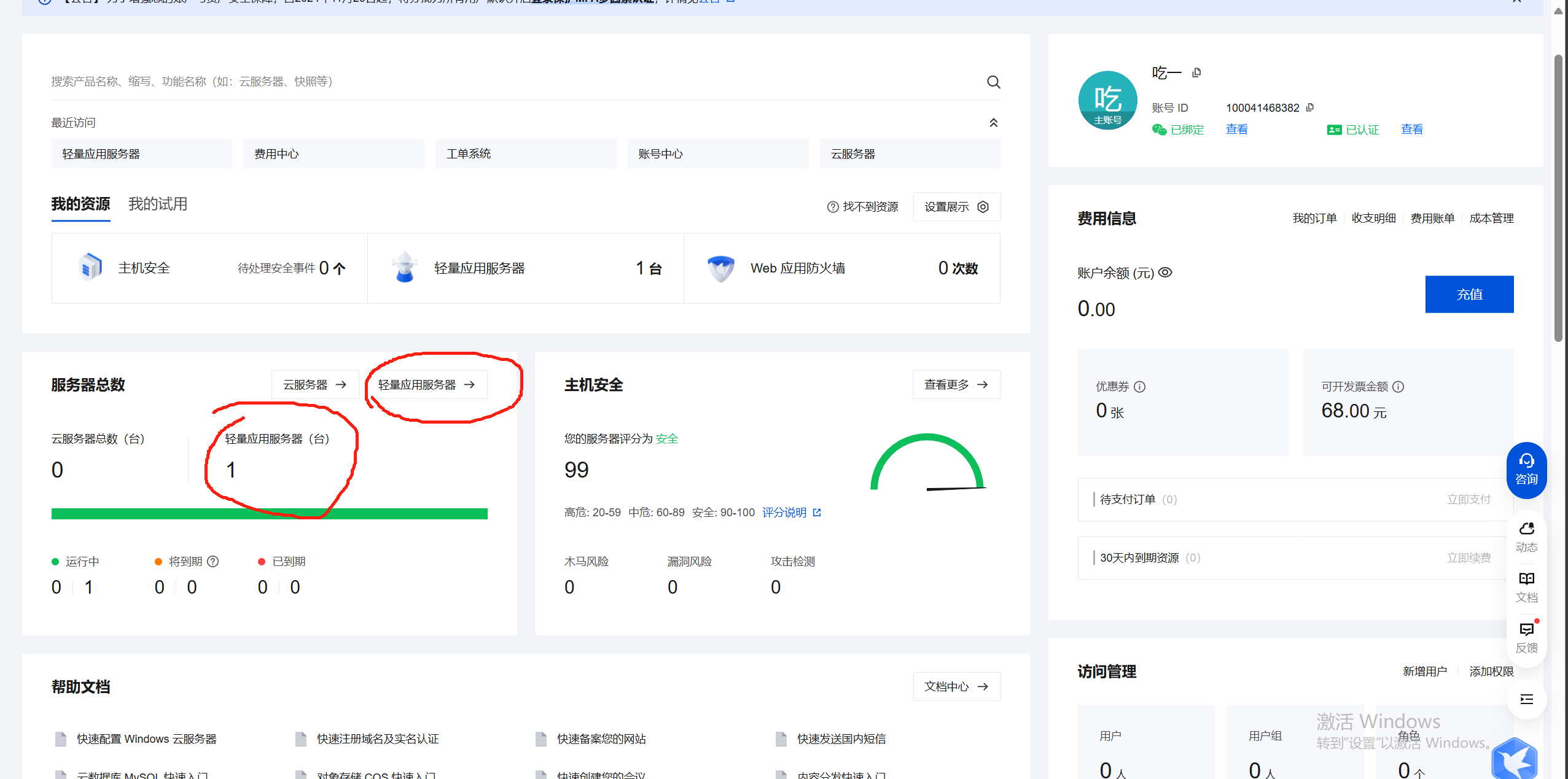Copy the account nickname

click(x=1196, y=73)
